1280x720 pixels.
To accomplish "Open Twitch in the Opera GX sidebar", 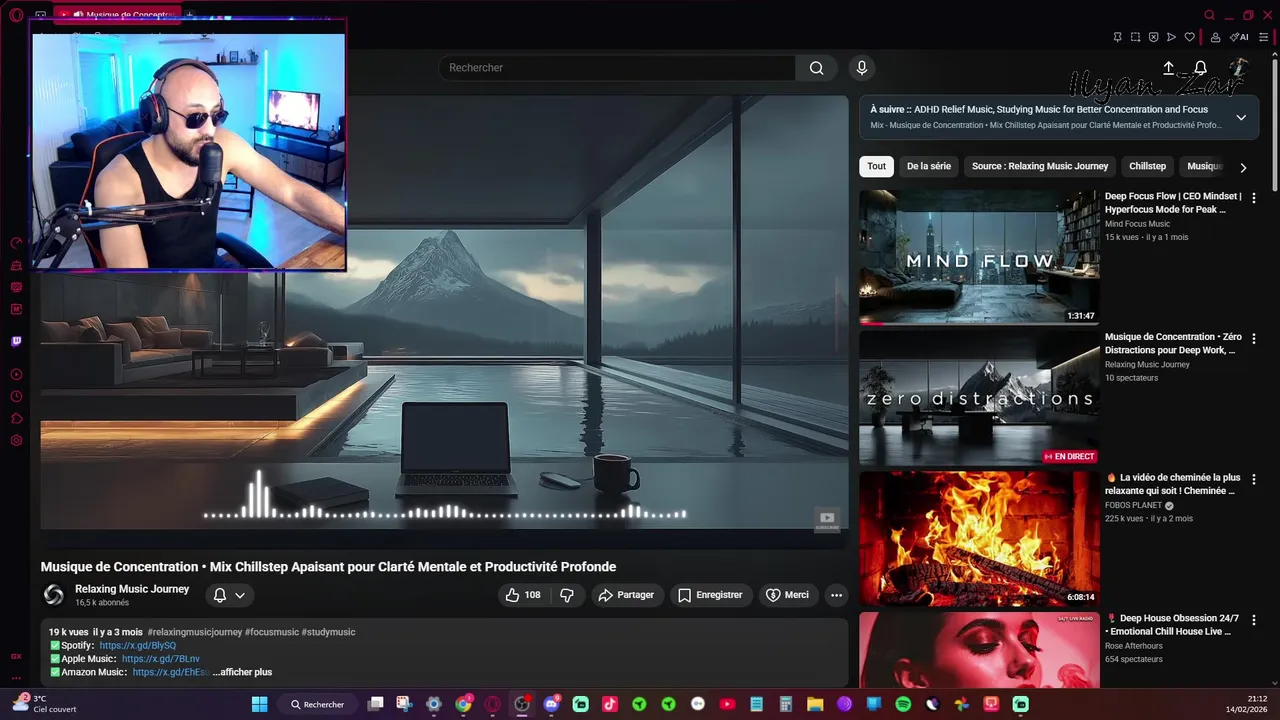I will 16,341.
